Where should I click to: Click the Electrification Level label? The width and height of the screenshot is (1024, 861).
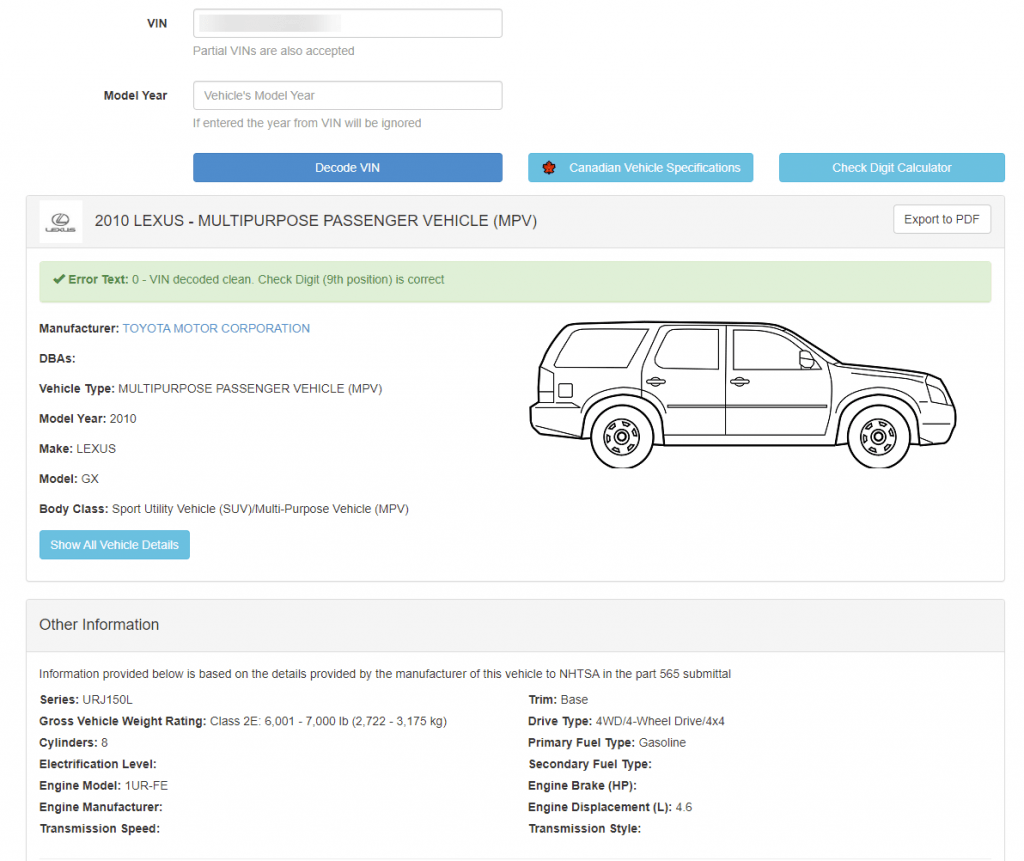pyautogui.click(x=98, y=764)
